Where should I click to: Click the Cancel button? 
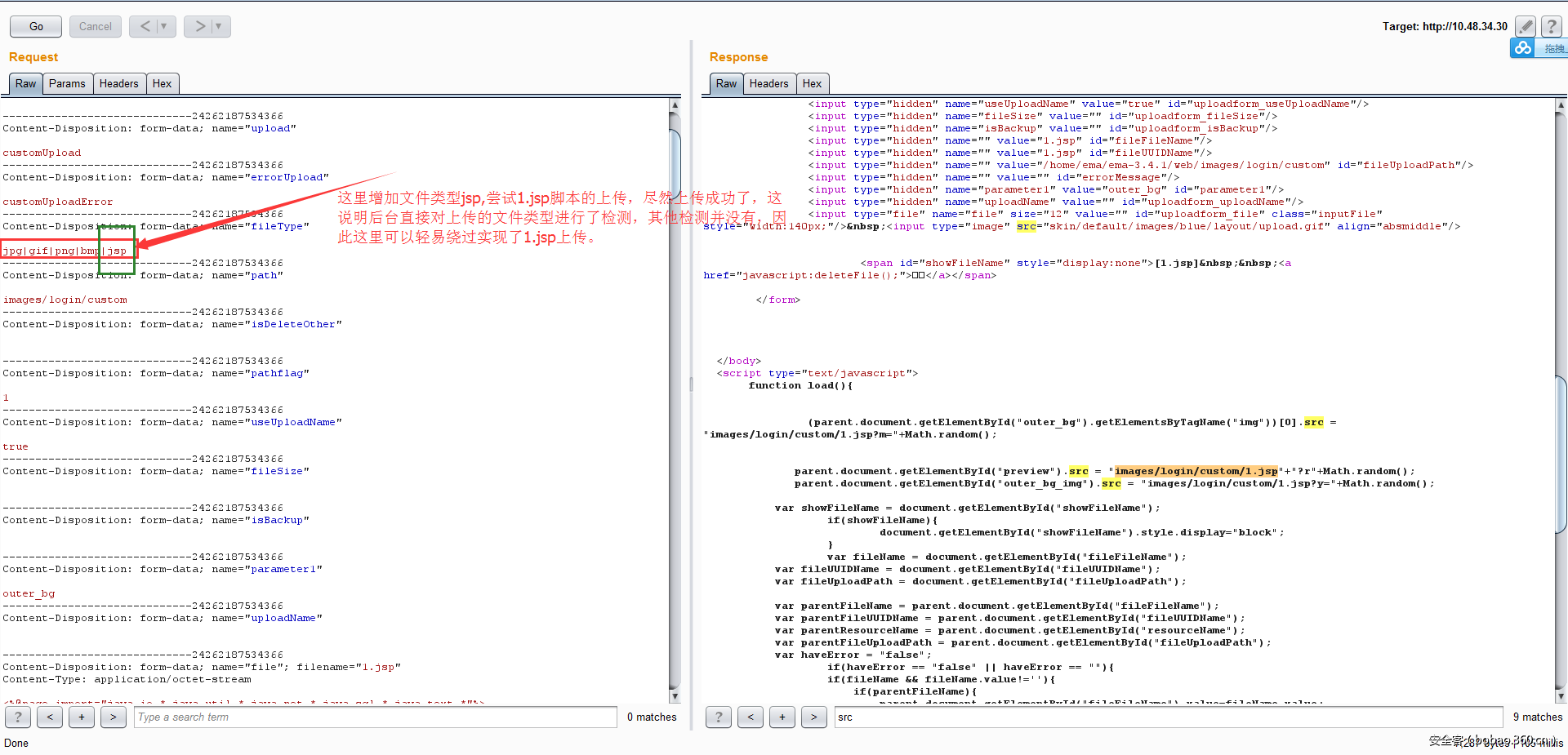(95, 26)
